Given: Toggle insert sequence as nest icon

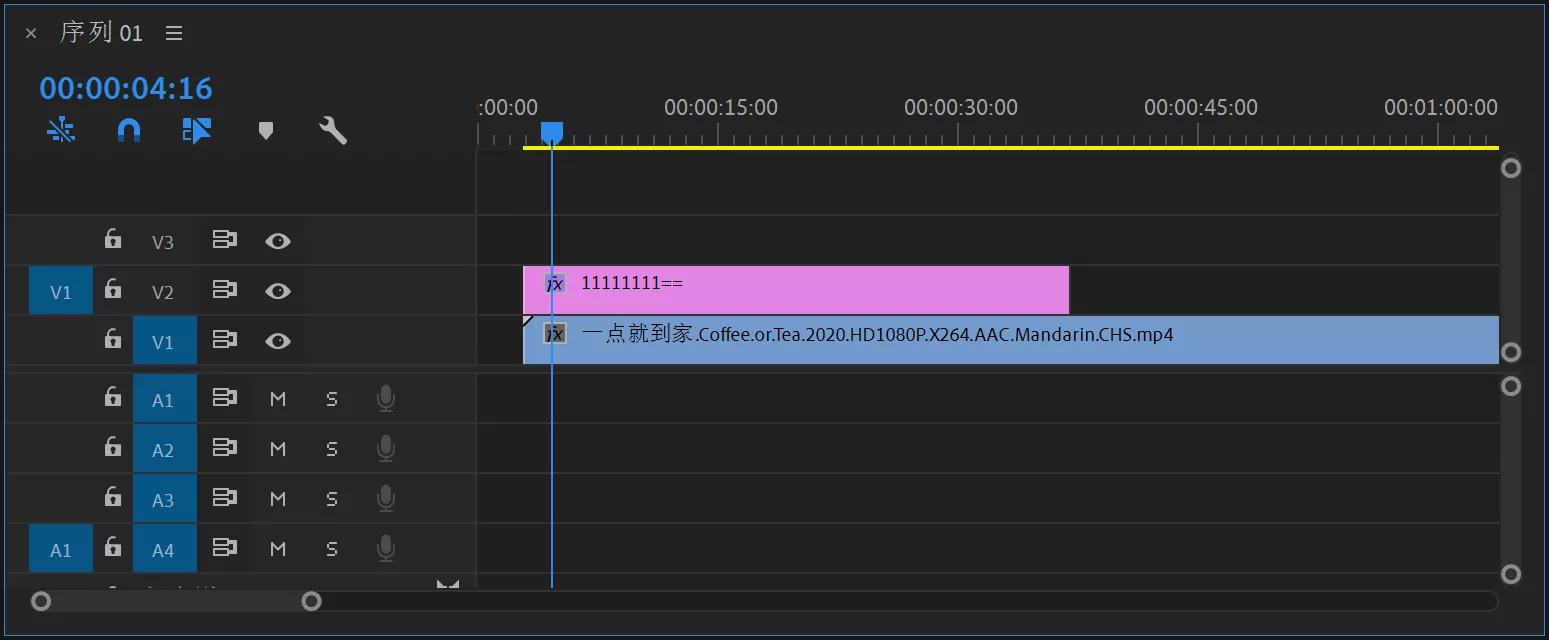Looking at the screenshot, I should coord(61,130).
